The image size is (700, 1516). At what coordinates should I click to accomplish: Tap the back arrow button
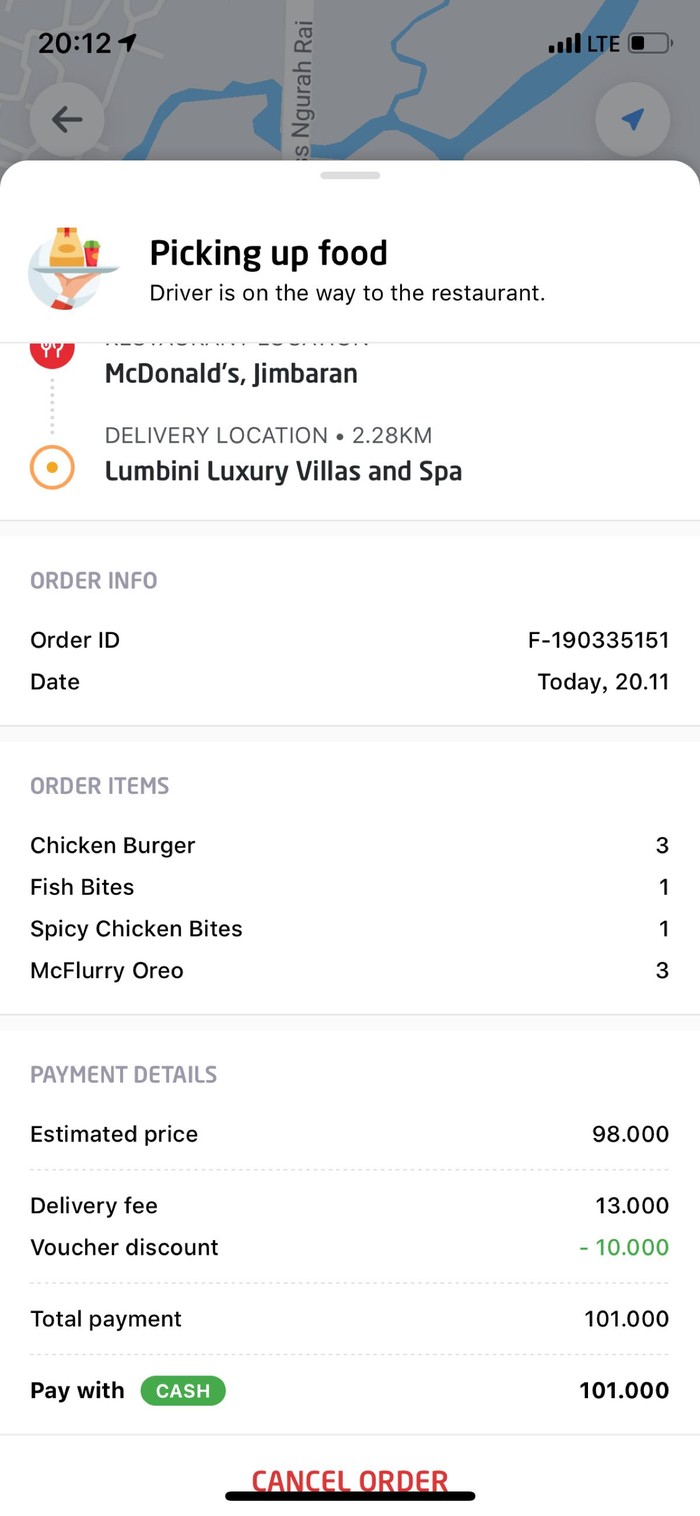tap(67, 120)
